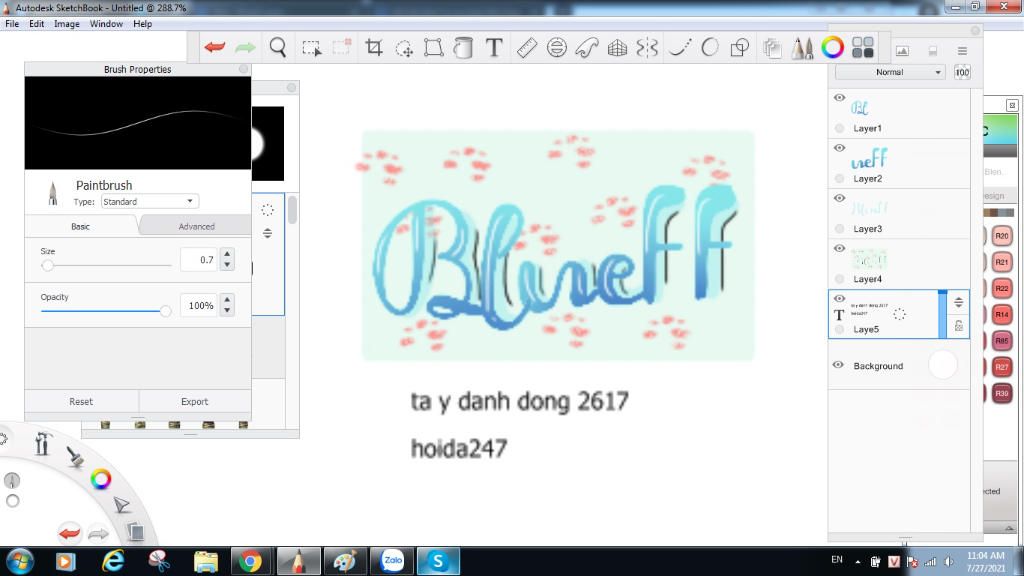Click the Size slider handle
1024x576 pixels.
tap(47, 266)
